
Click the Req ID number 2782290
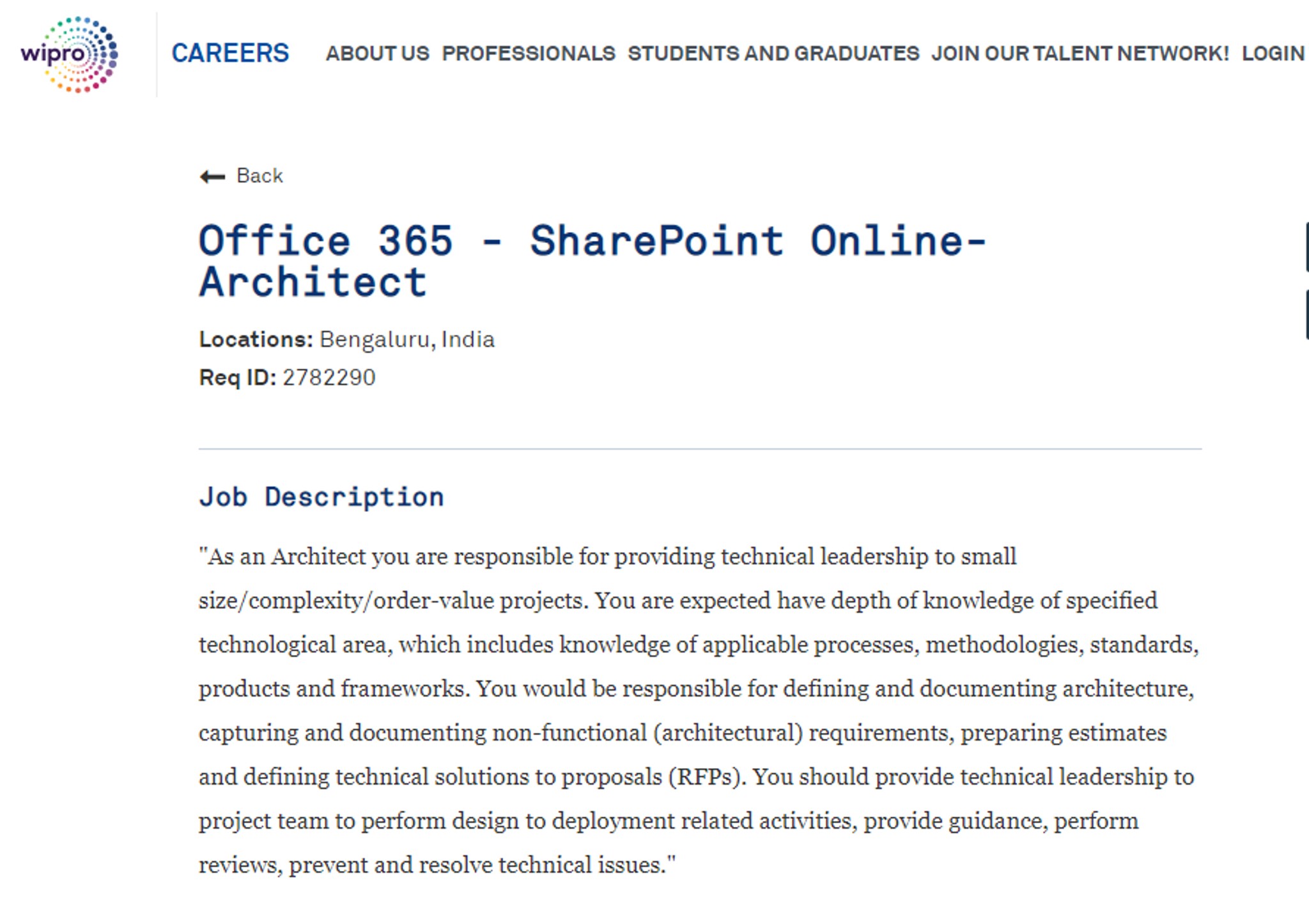(329, 378)
